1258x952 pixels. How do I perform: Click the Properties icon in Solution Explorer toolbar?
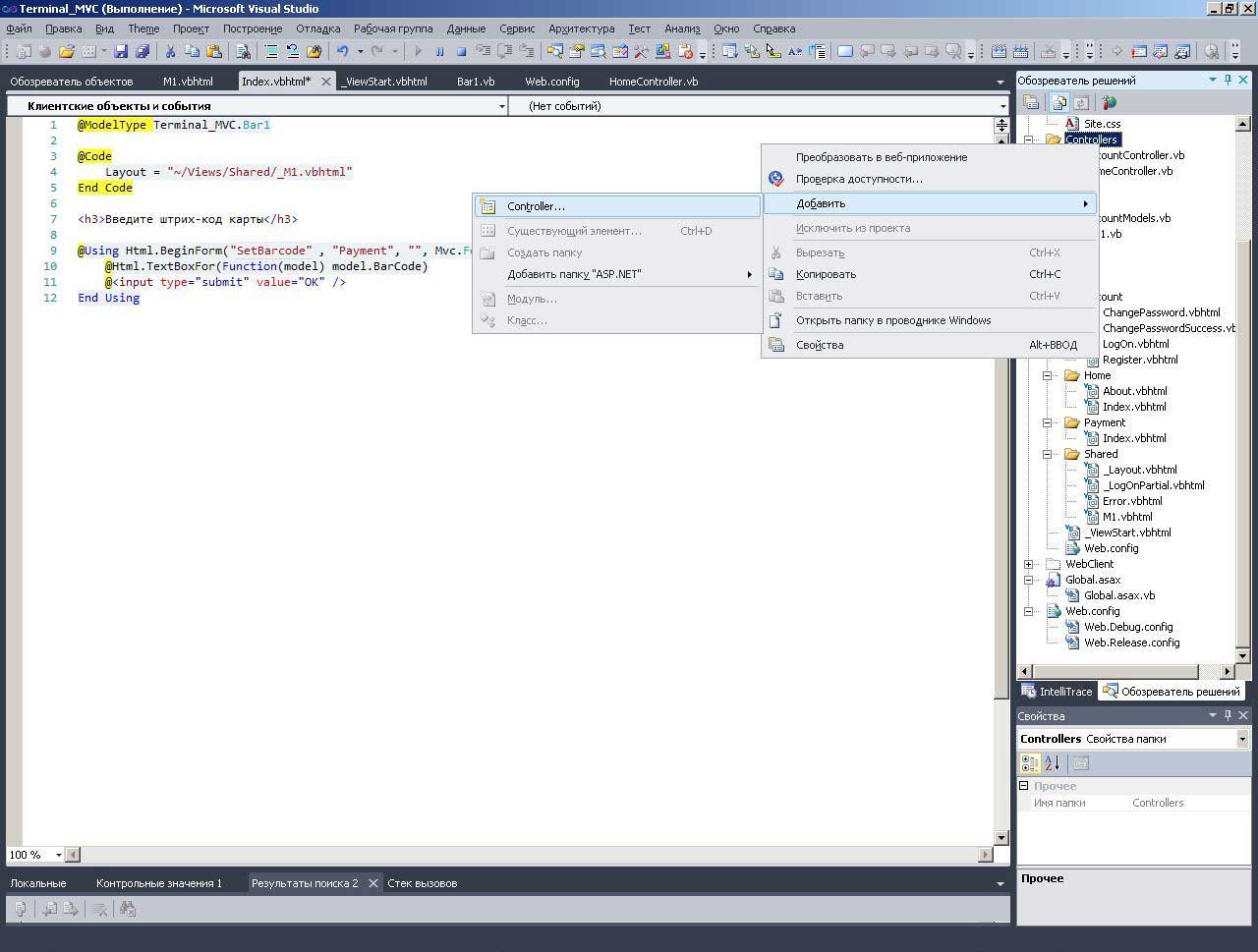tap(1031, 102)
